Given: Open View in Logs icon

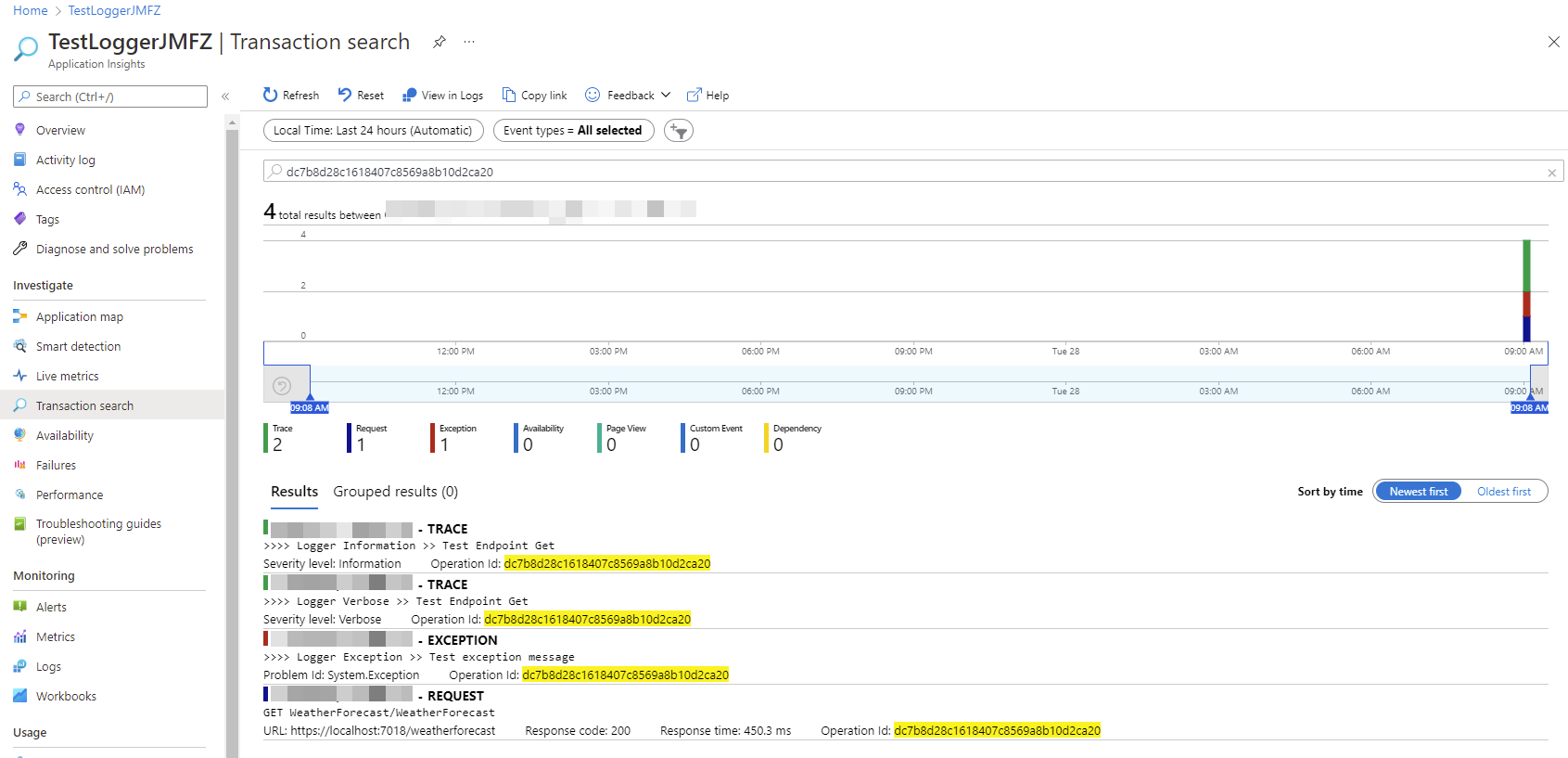Looking at the screenshot, I should click(409, 95).
